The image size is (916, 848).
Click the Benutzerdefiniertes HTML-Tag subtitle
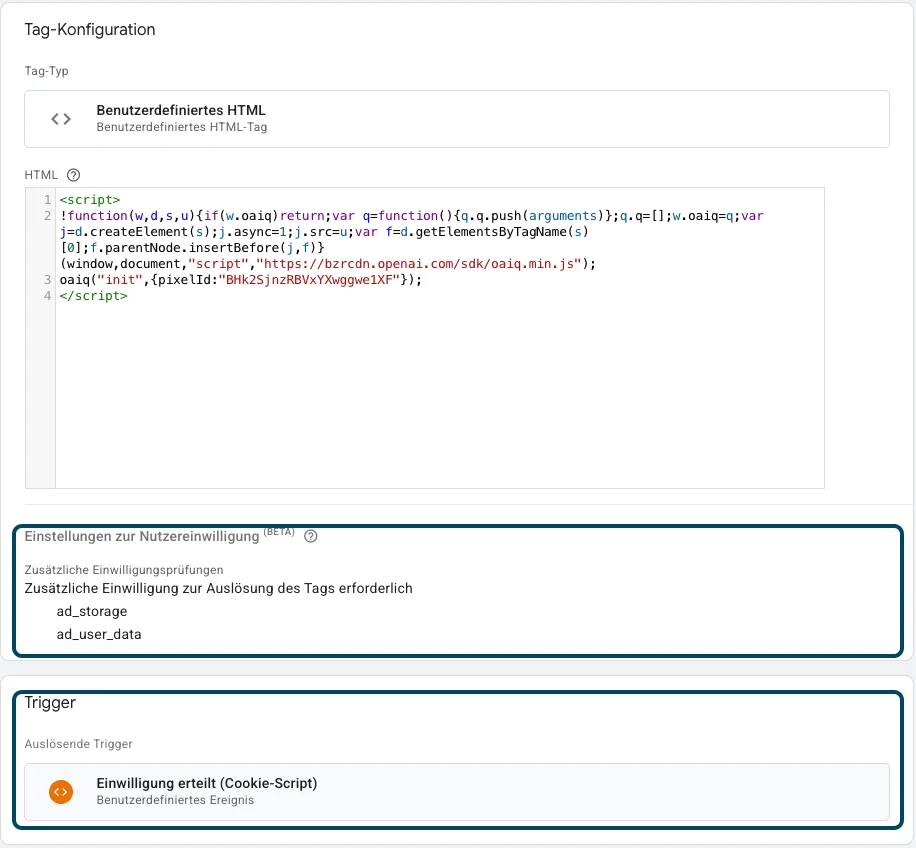click(x=182, y=127)
